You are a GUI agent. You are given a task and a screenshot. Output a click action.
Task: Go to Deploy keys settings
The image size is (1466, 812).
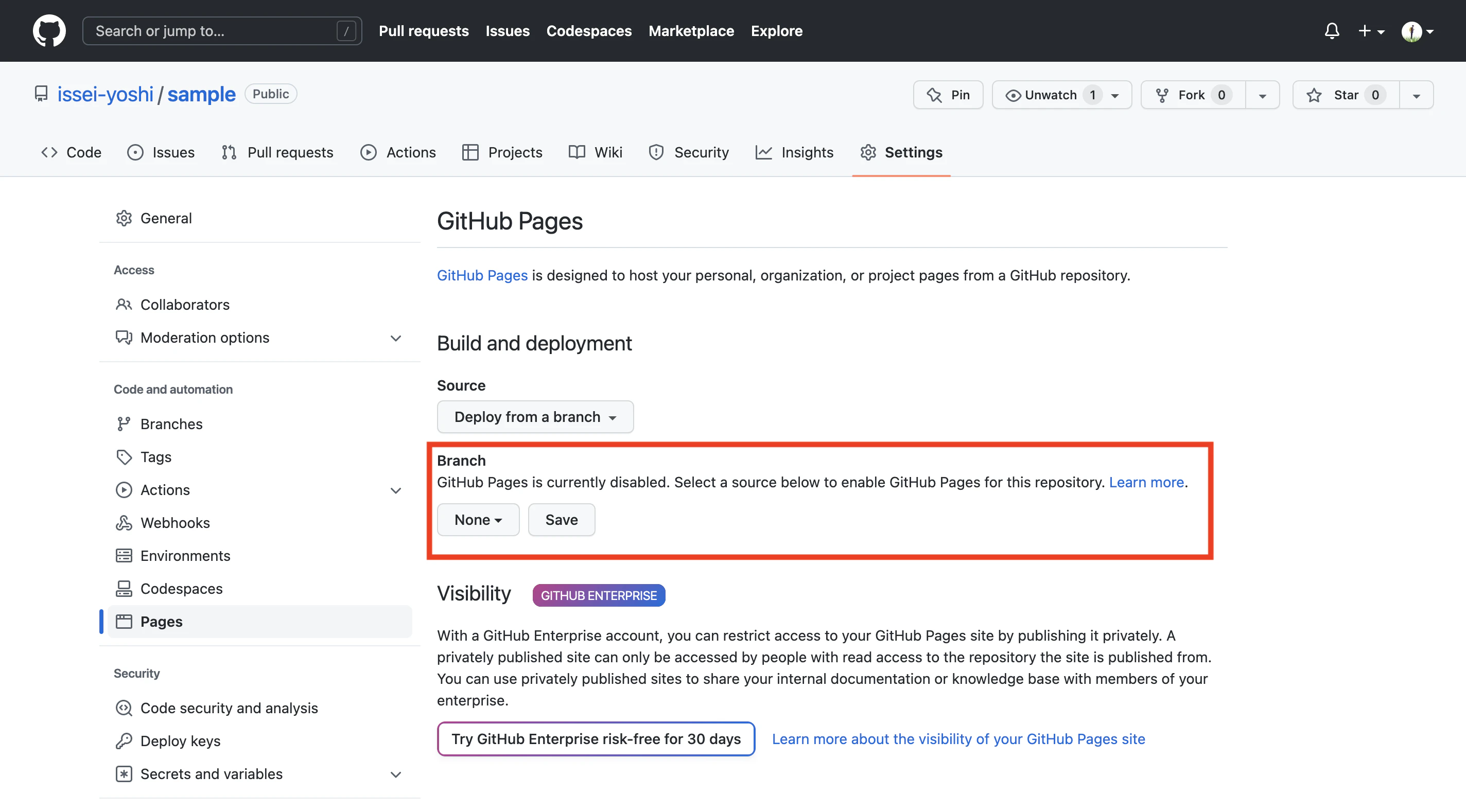coord(180,740)
